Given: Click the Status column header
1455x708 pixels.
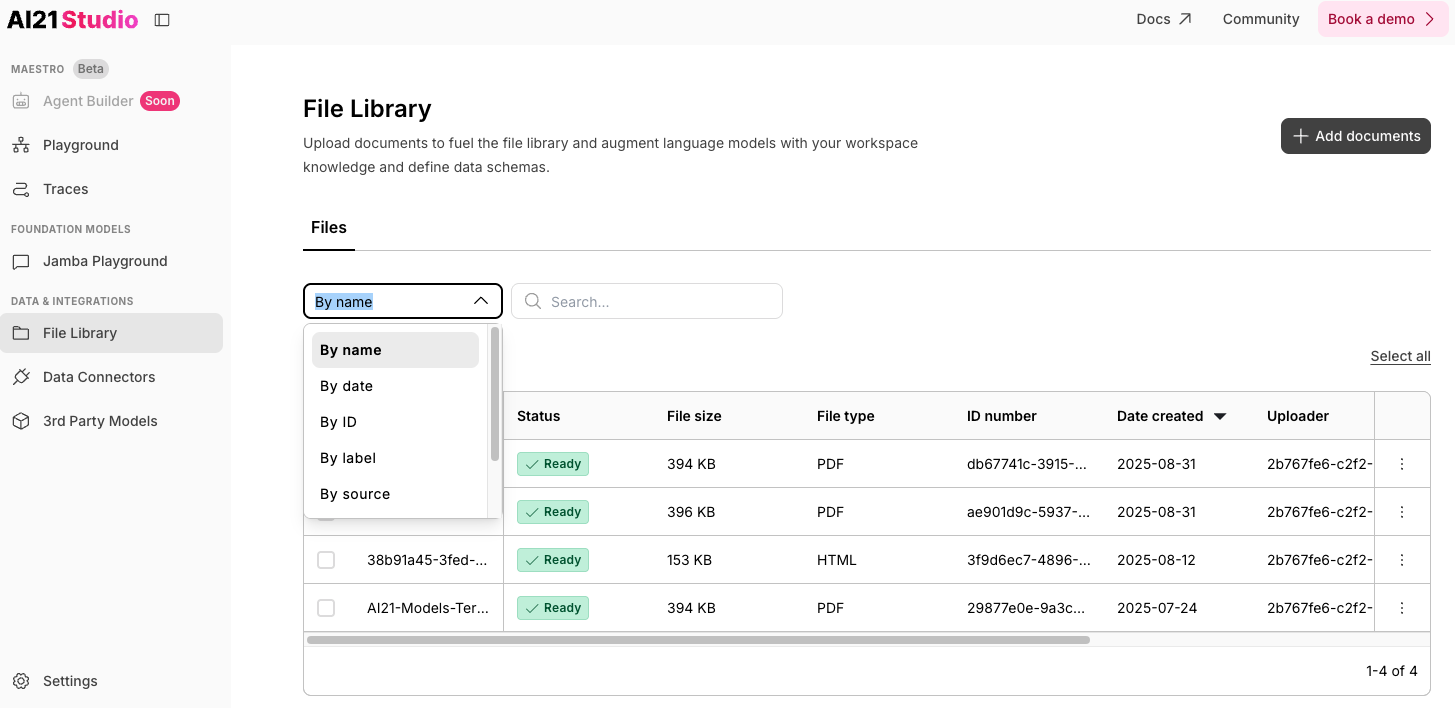Looking at the screenshot, I should pos(538,416).
